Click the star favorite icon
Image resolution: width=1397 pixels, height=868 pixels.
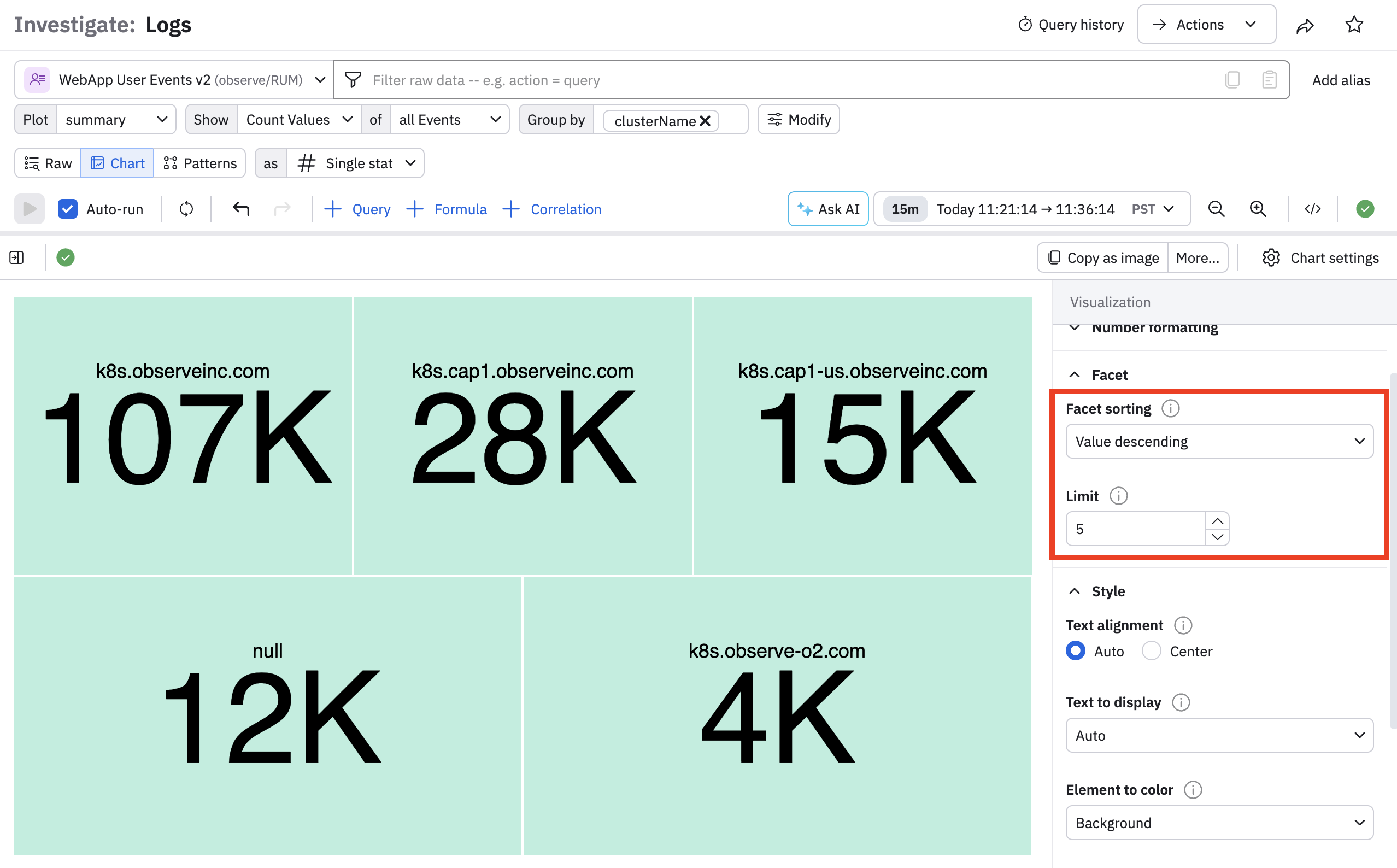click(1354, 25)
